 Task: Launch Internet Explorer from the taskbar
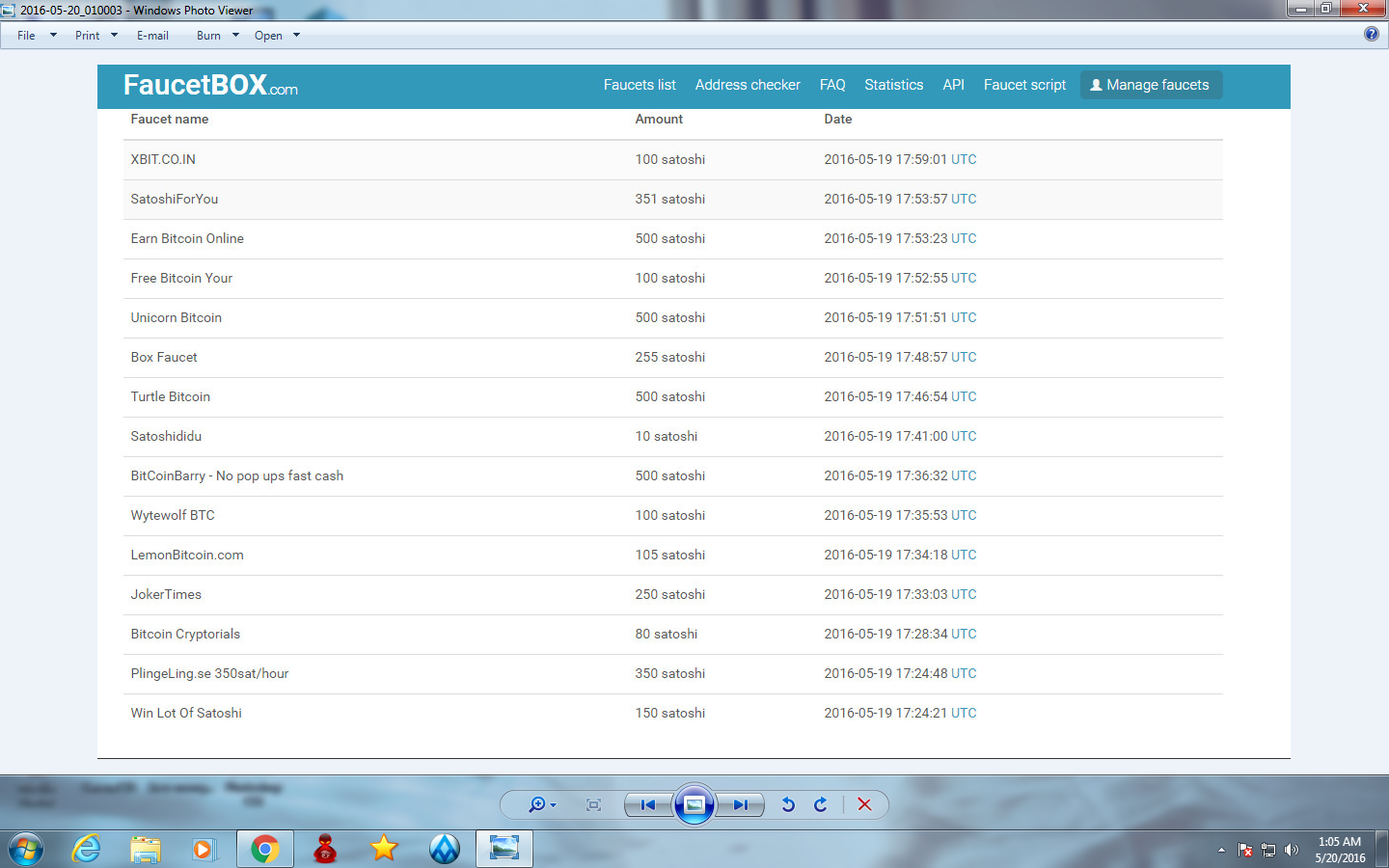pyautogui.click(x=87, y=849)
